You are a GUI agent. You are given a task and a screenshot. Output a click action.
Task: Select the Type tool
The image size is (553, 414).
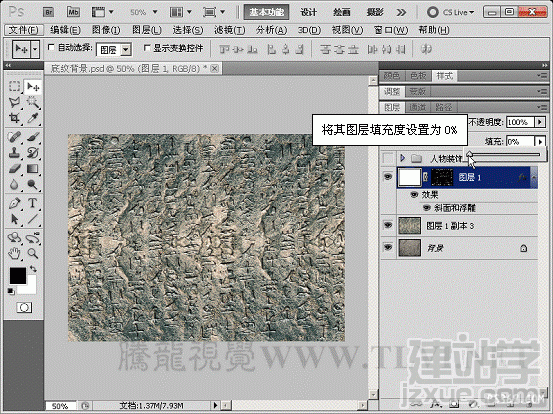click(33, 203)
